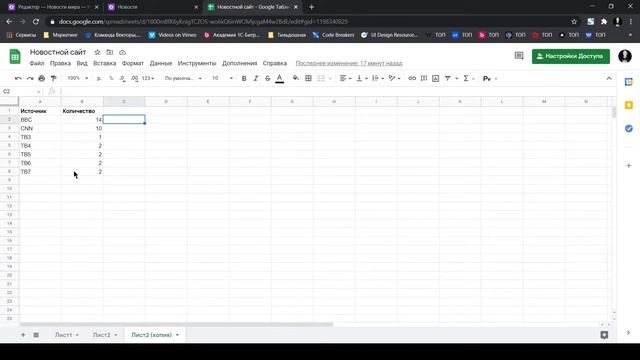The height and width of the screenshot is (360, 640).
Task: Open Лист2 (копия) tab dropdown arrow
Action: pyautogui.click(x=178, y=335)
